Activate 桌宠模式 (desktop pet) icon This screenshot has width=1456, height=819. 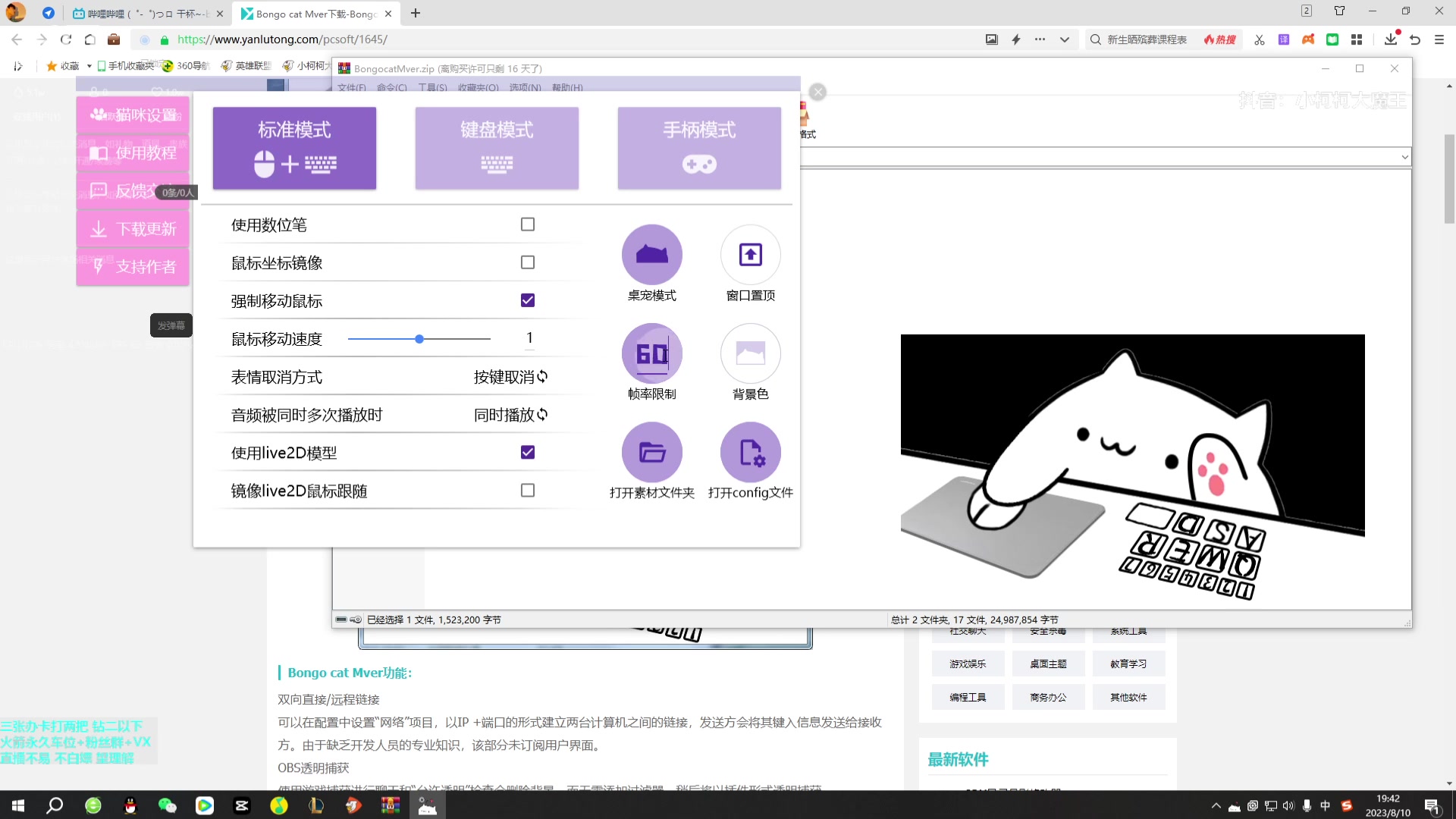652,255
